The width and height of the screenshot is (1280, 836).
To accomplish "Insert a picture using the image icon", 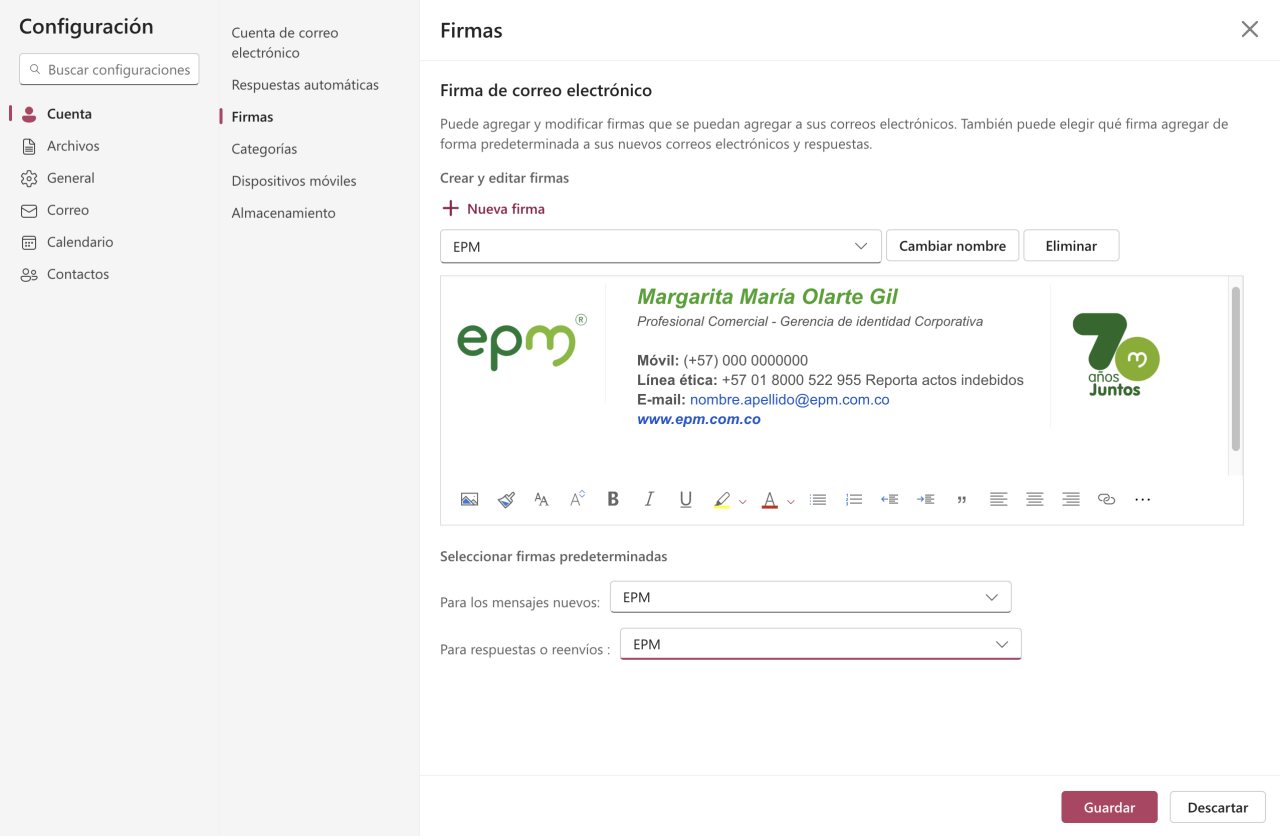I will click(x=469, y=499).
